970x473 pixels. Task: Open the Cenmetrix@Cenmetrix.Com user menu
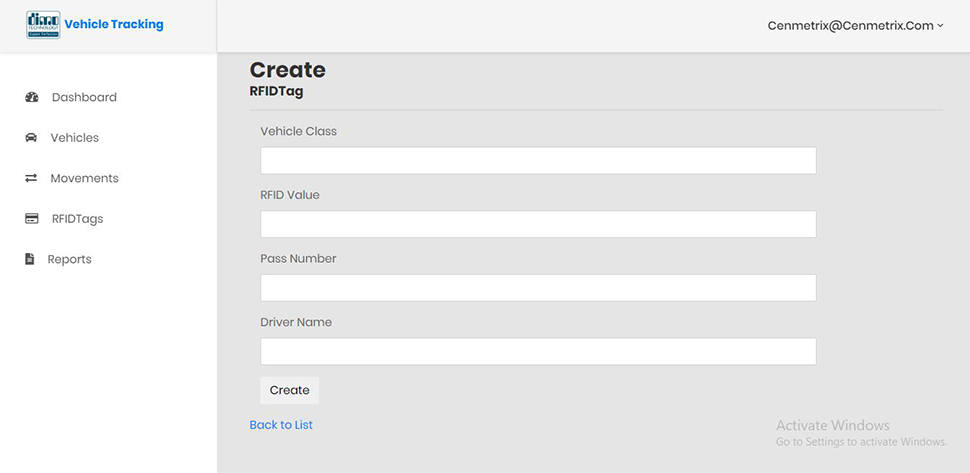[855, 26]
